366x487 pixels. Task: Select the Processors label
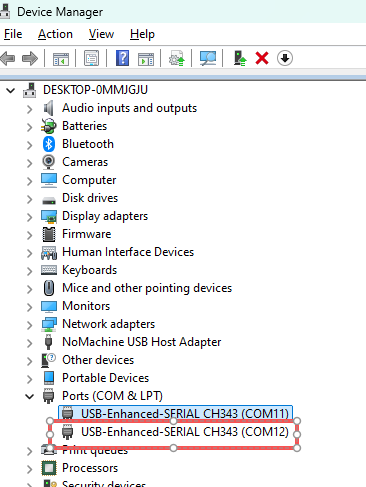[x=90, y=468]
